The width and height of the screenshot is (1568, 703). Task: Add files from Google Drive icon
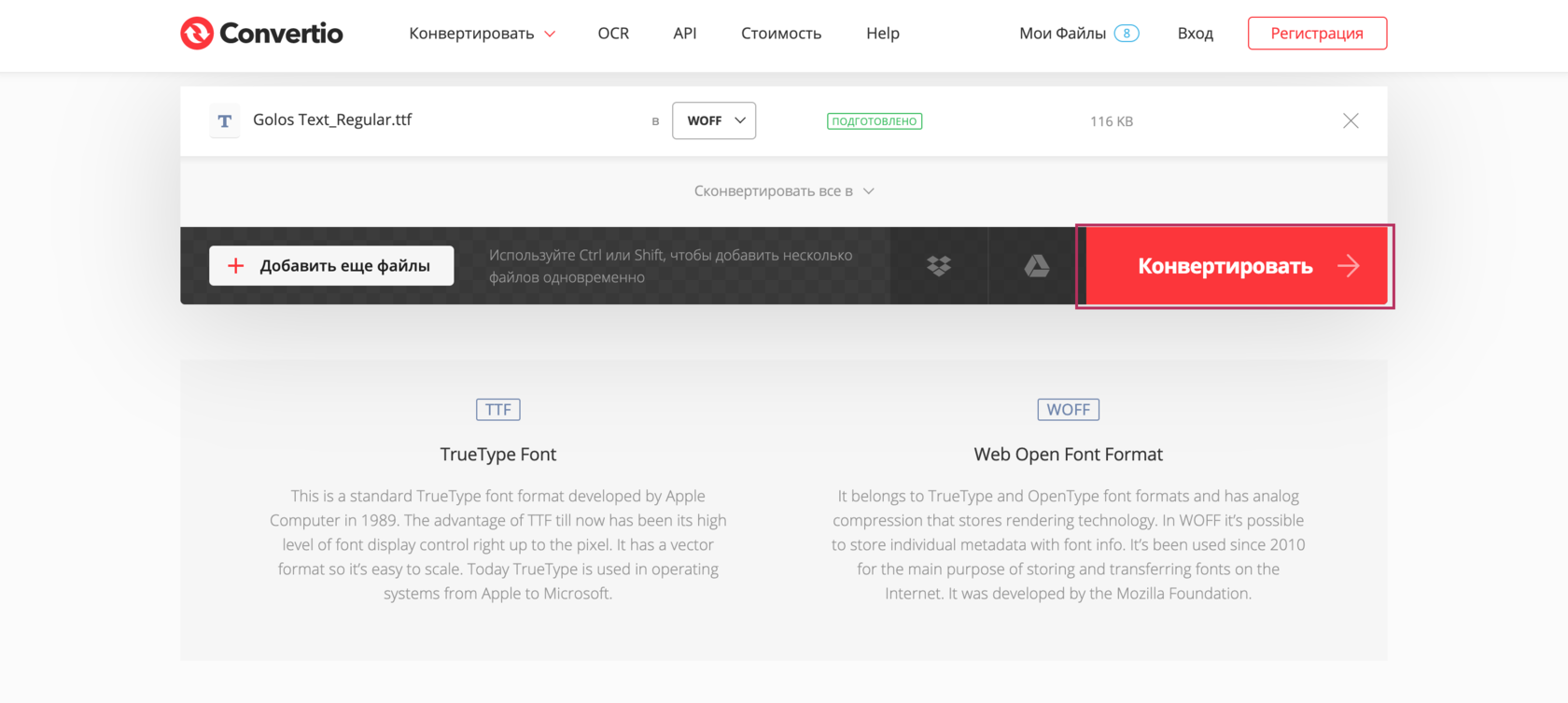(1037, 266)
